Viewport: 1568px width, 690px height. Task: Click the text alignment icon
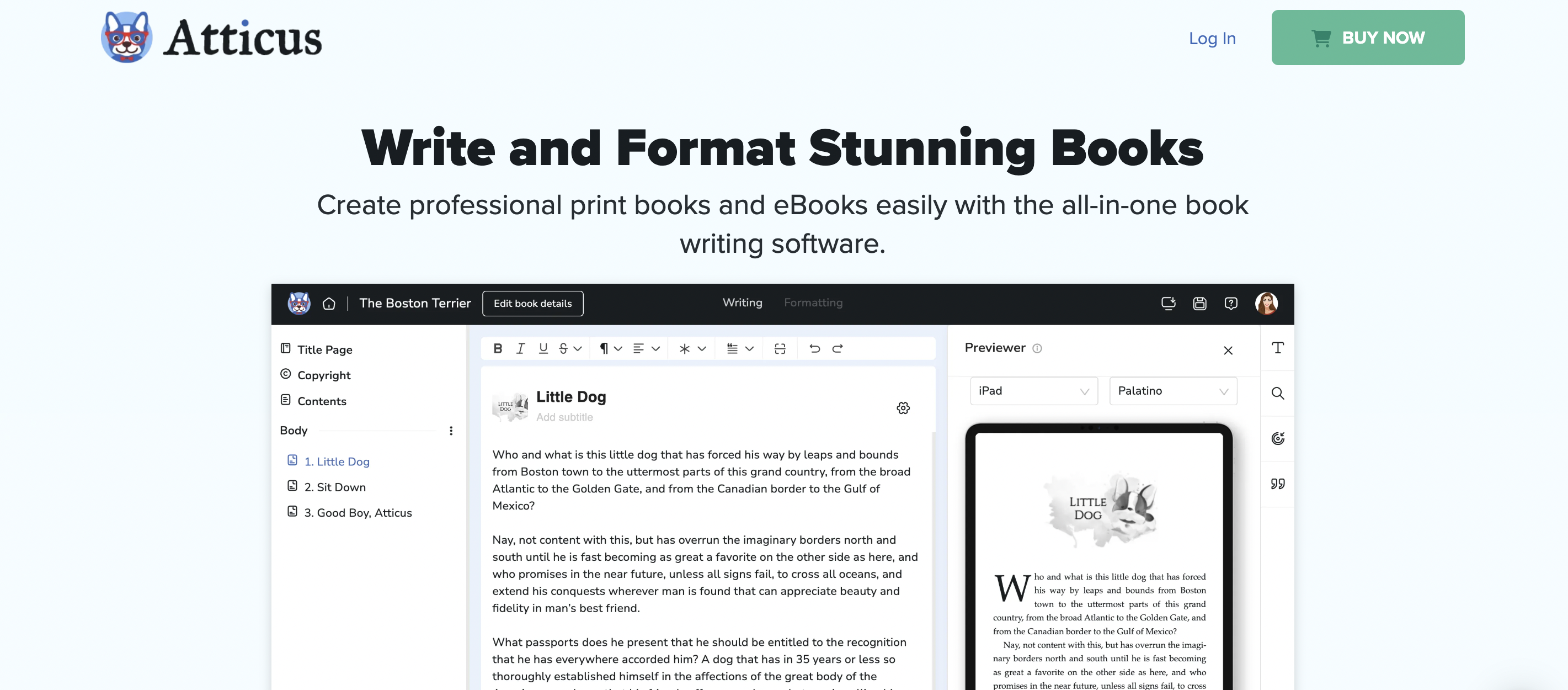pyautogui.click(x=638, y=348)
